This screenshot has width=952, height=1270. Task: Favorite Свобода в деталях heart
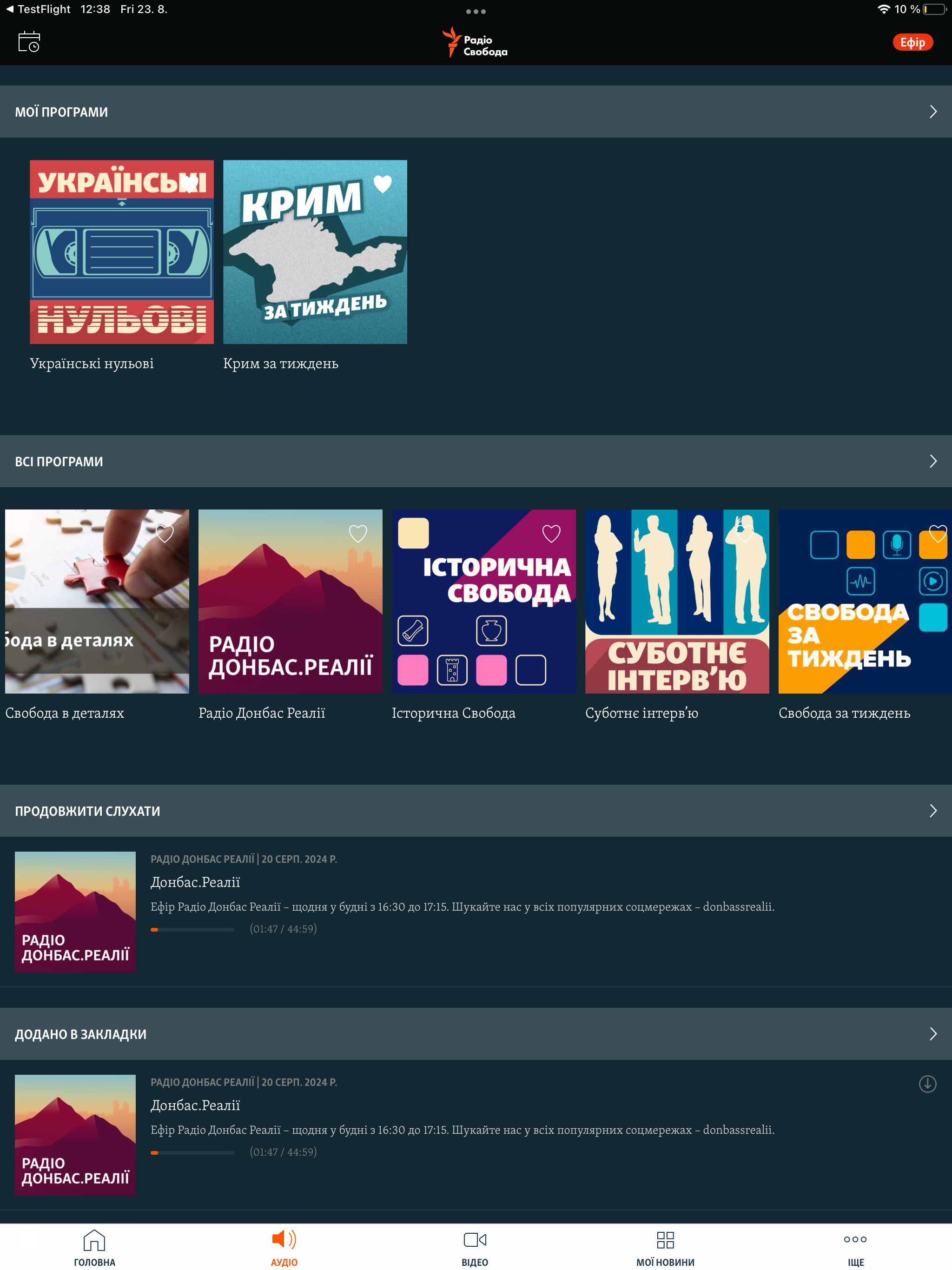165,533
